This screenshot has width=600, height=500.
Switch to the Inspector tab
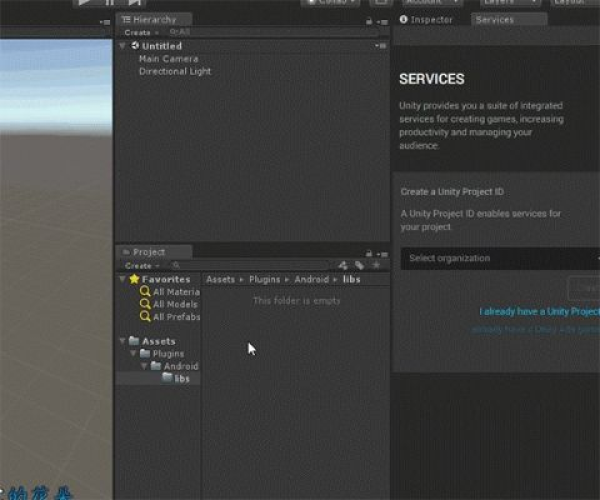pos(426,20)
